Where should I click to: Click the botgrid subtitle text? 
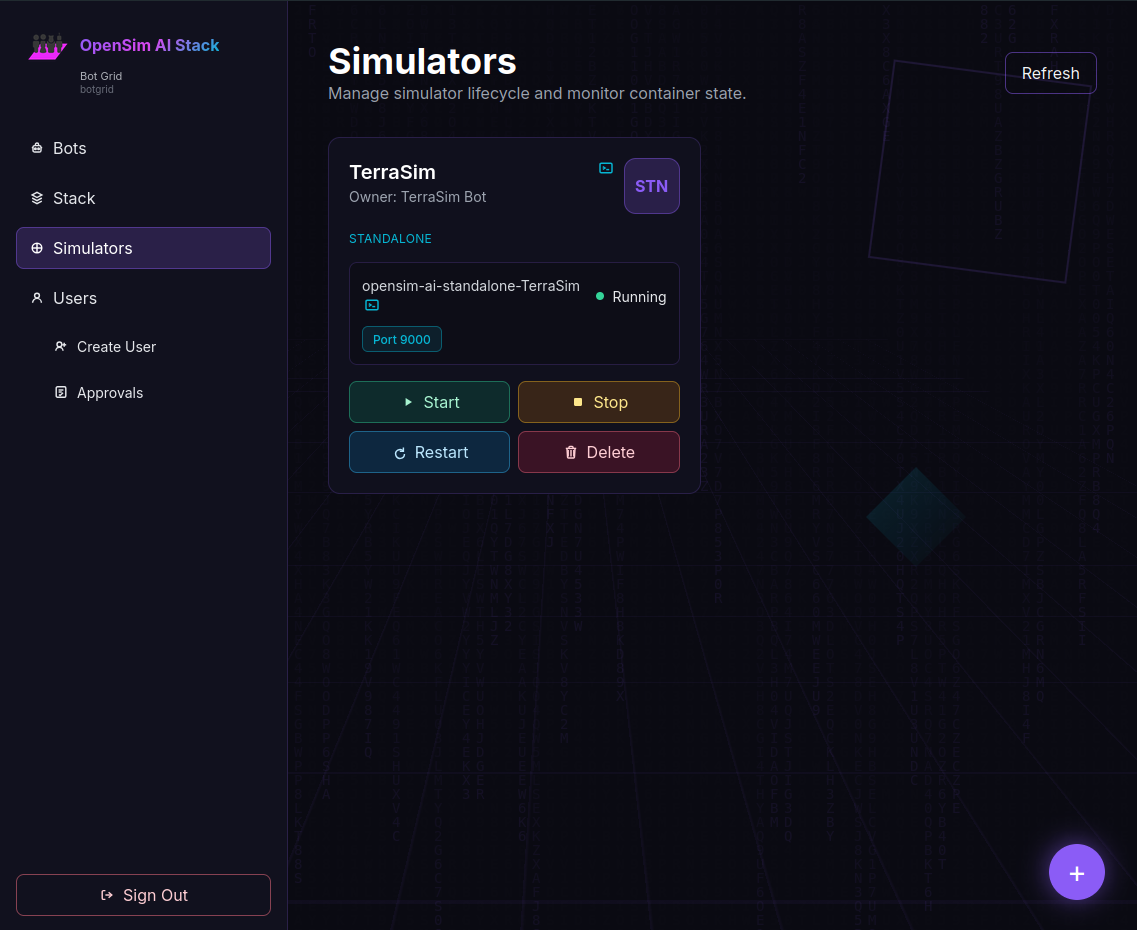point(96,89)
